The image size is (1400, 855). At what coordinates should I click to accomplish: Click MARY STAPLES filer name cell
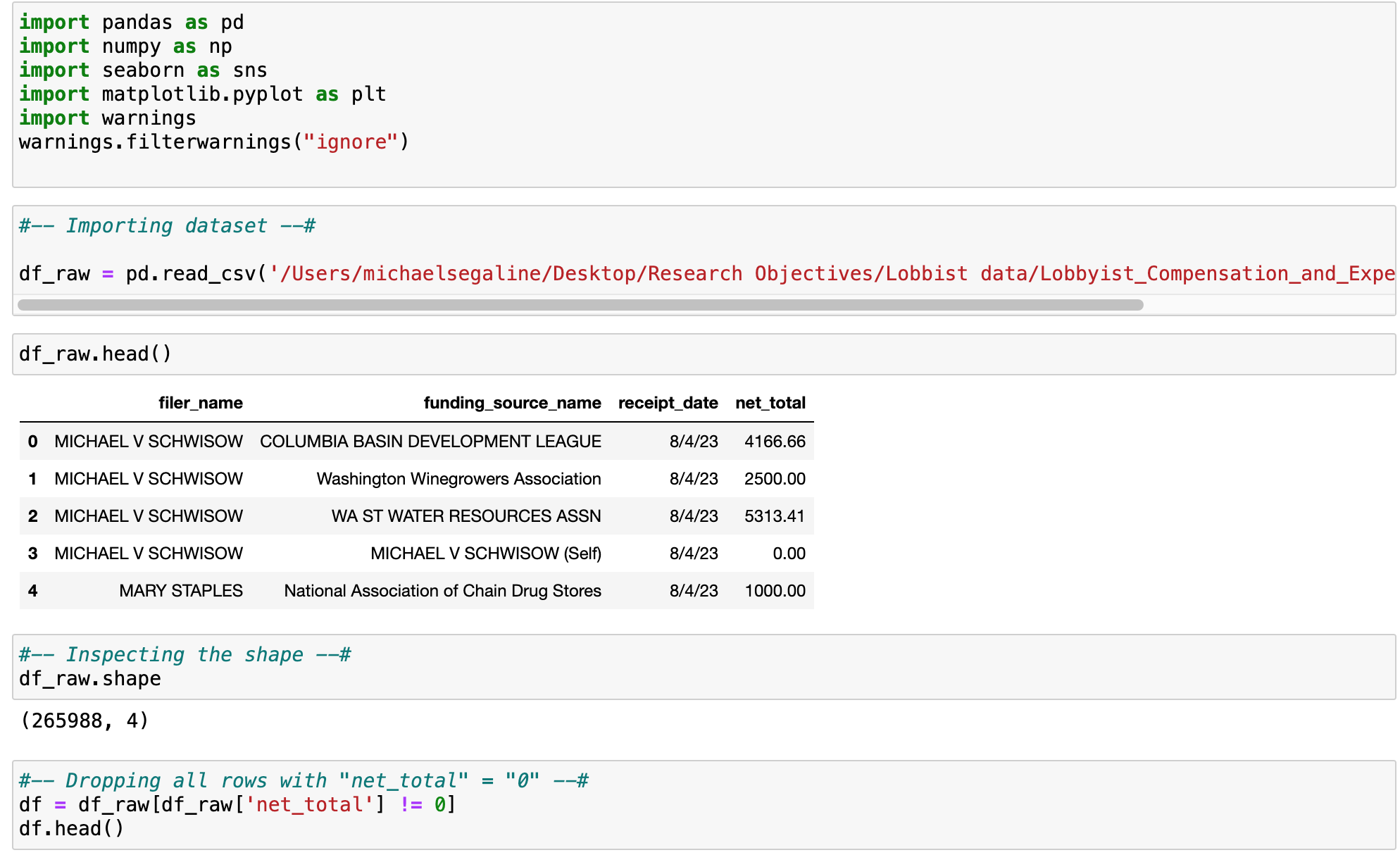(181, 591)
